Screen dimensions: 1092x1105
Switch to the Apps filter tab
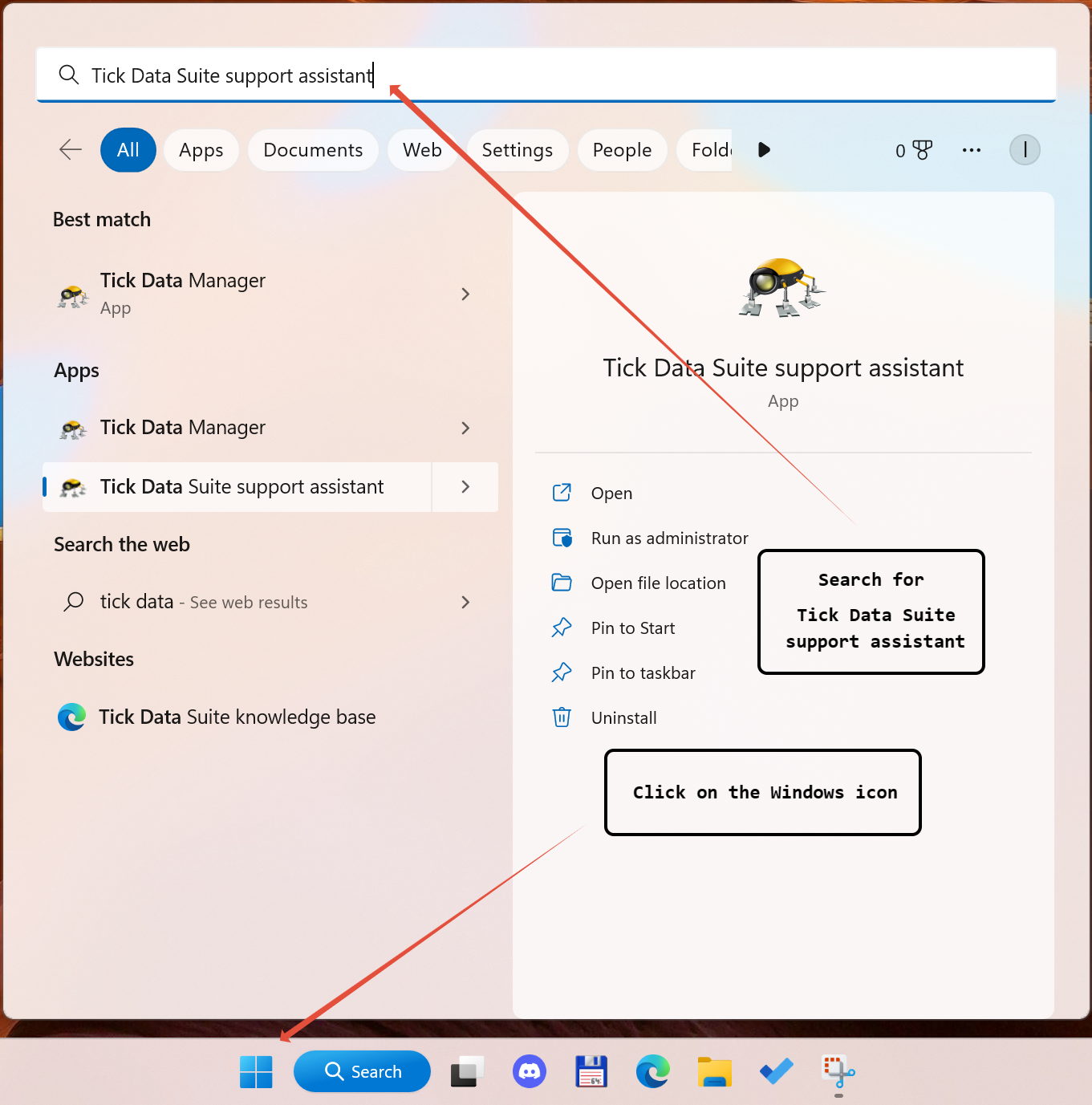tap(201, 150)
